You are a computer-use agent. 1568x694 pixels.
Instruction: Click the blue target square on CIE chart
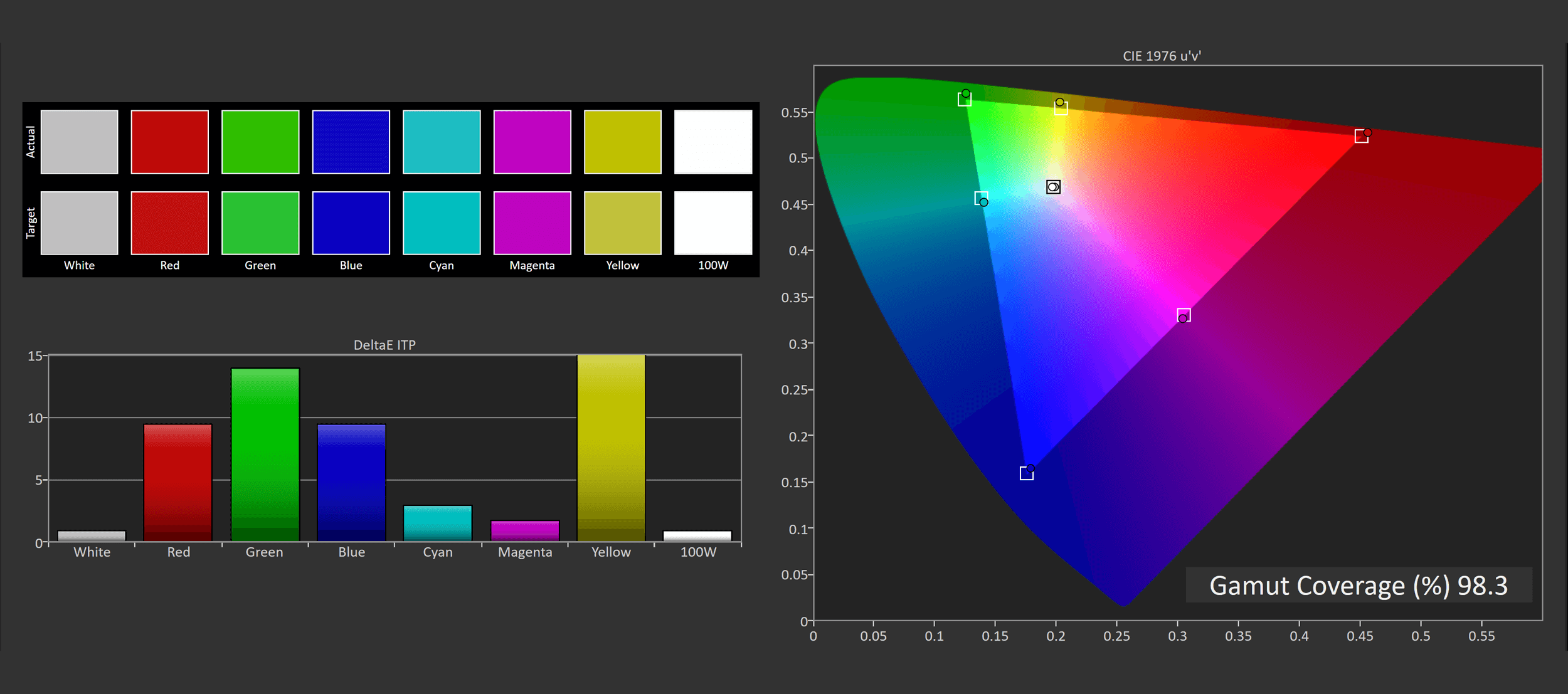1026,473
